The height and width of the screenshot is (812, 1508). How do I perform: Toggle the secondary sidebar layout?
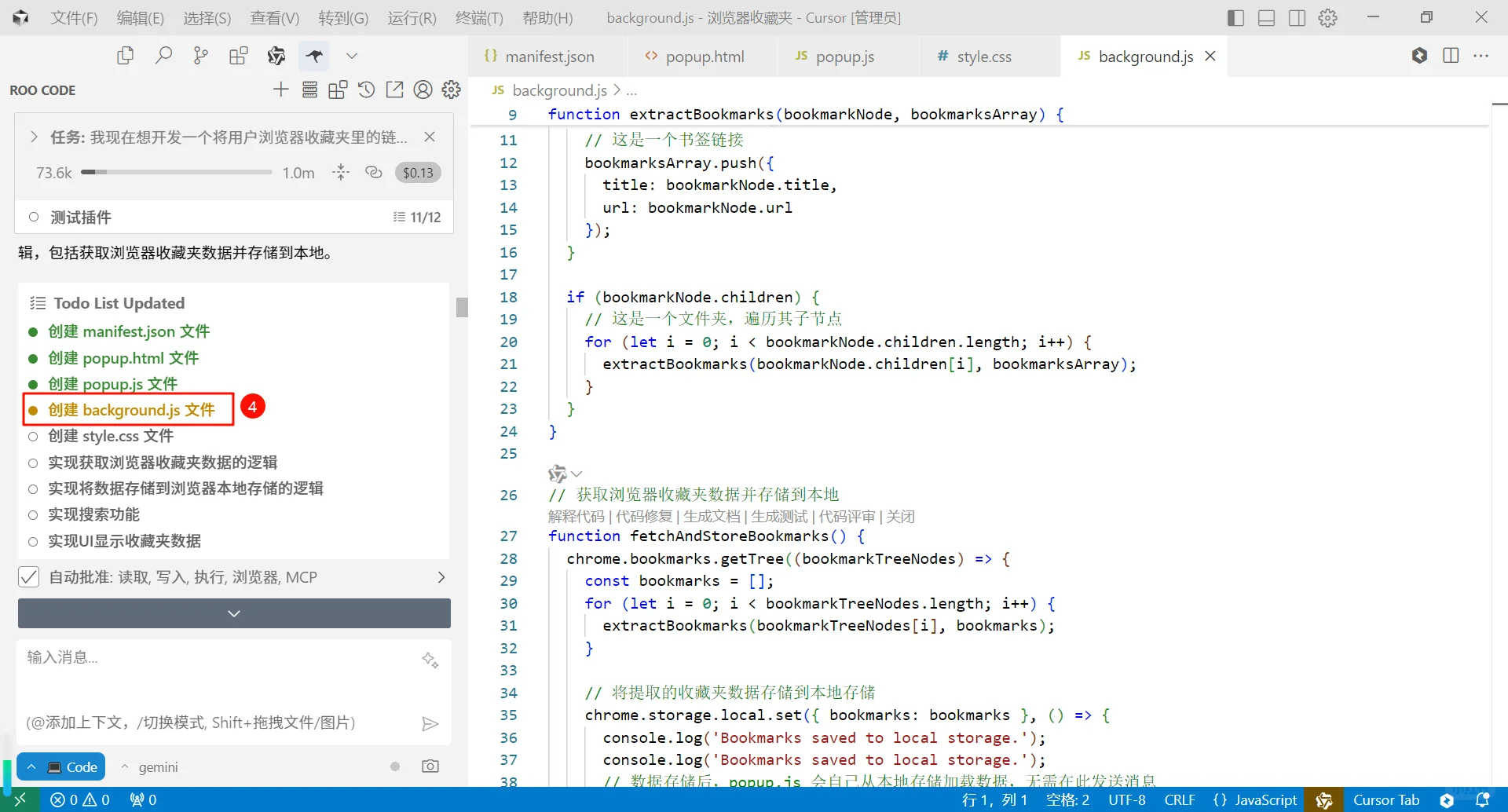tap(1298, 17)
